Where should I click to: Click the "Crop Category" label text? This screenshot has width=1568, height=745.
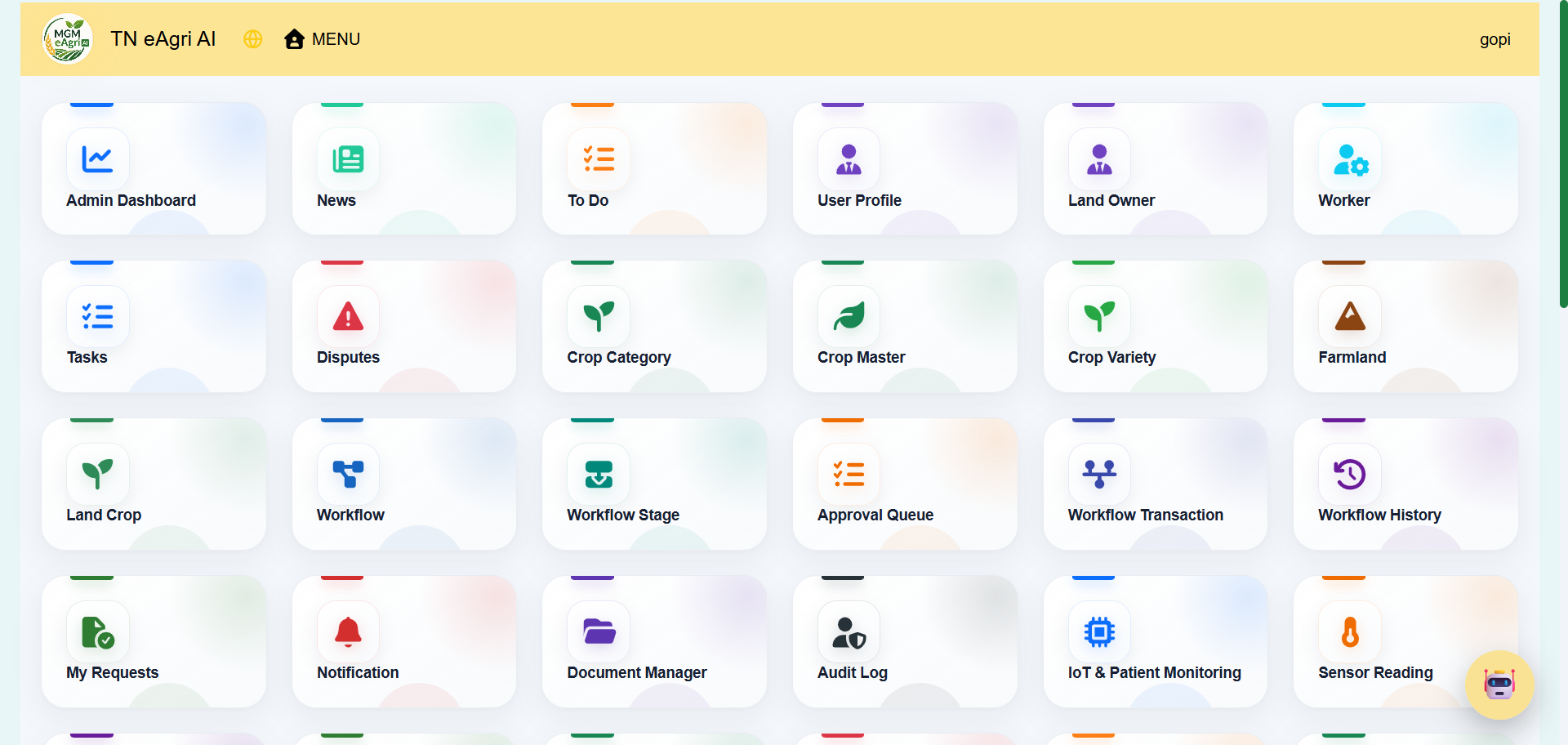pyautogui.click(x=619, y=357)
